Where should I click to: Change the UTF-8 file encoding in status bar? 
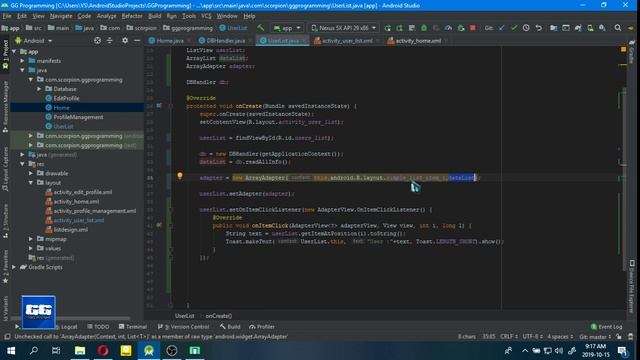(532, 337)
